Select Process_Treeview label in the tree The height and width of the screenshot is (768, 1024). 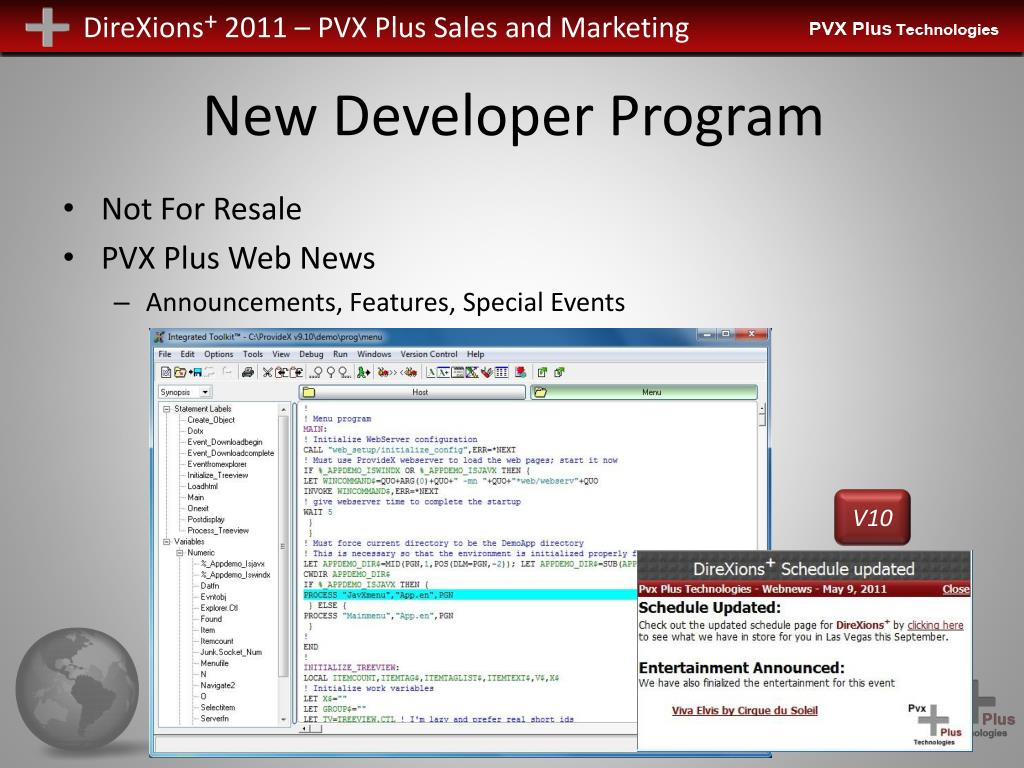coord(217,530)
